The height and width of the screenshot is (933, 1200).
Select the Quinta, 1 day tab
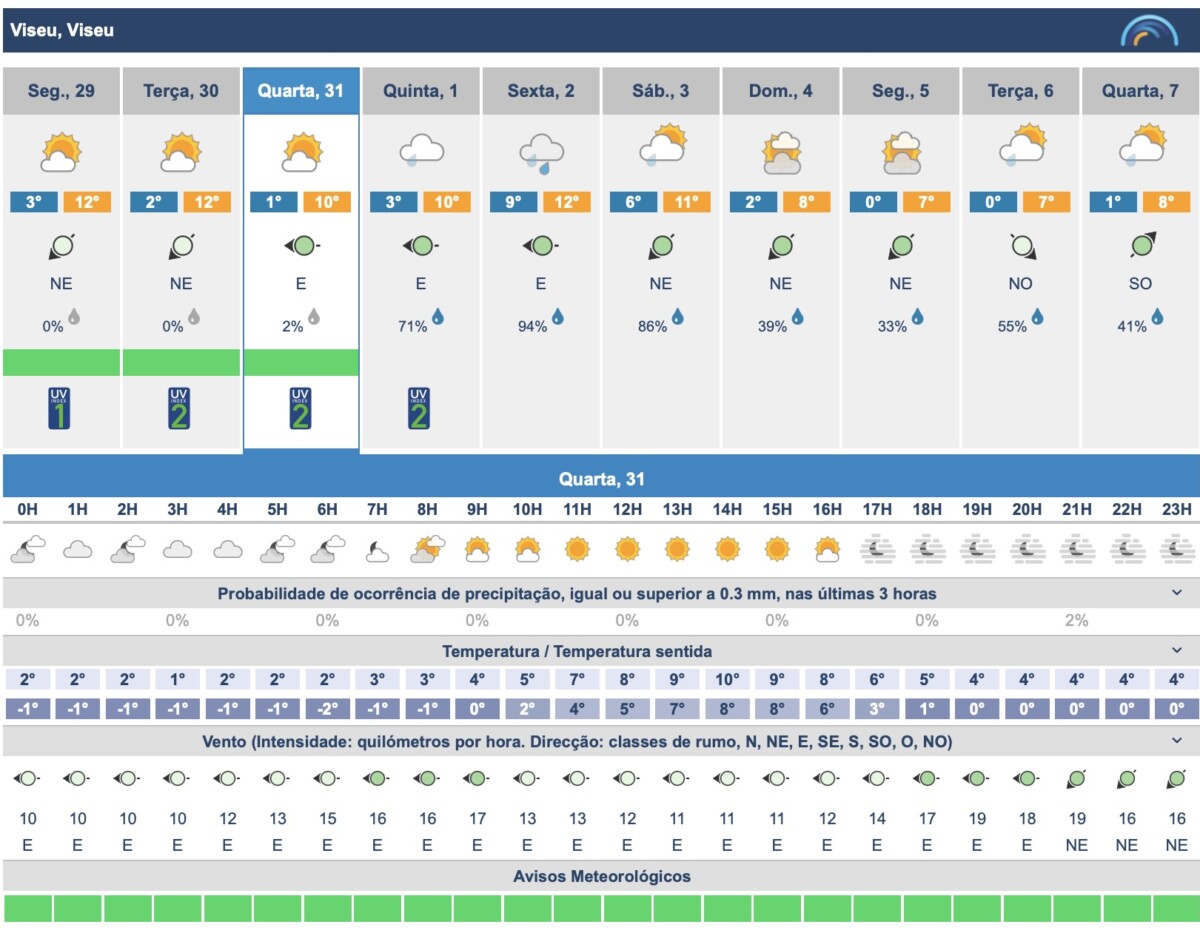click(x=420, y=91)
